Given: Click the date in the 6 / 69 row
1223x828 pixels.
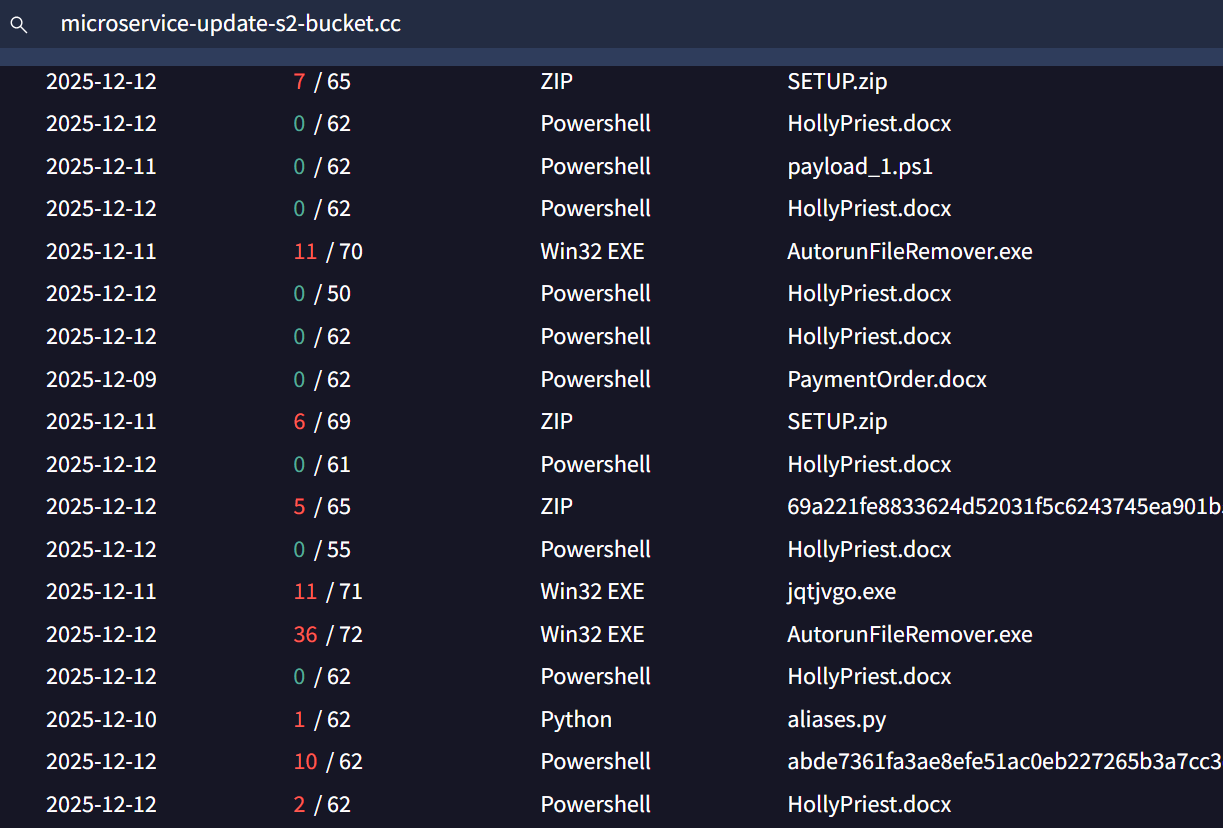Looking at the screenshot, I should click(101, 421).
